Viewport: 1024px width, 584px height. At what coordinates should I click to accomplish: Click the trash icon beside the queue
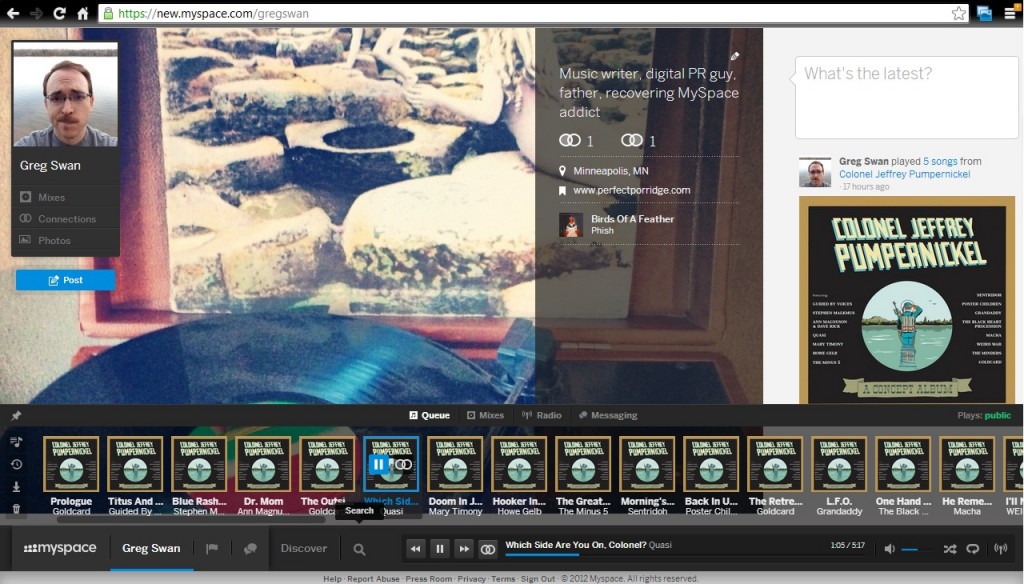[16, 509]
